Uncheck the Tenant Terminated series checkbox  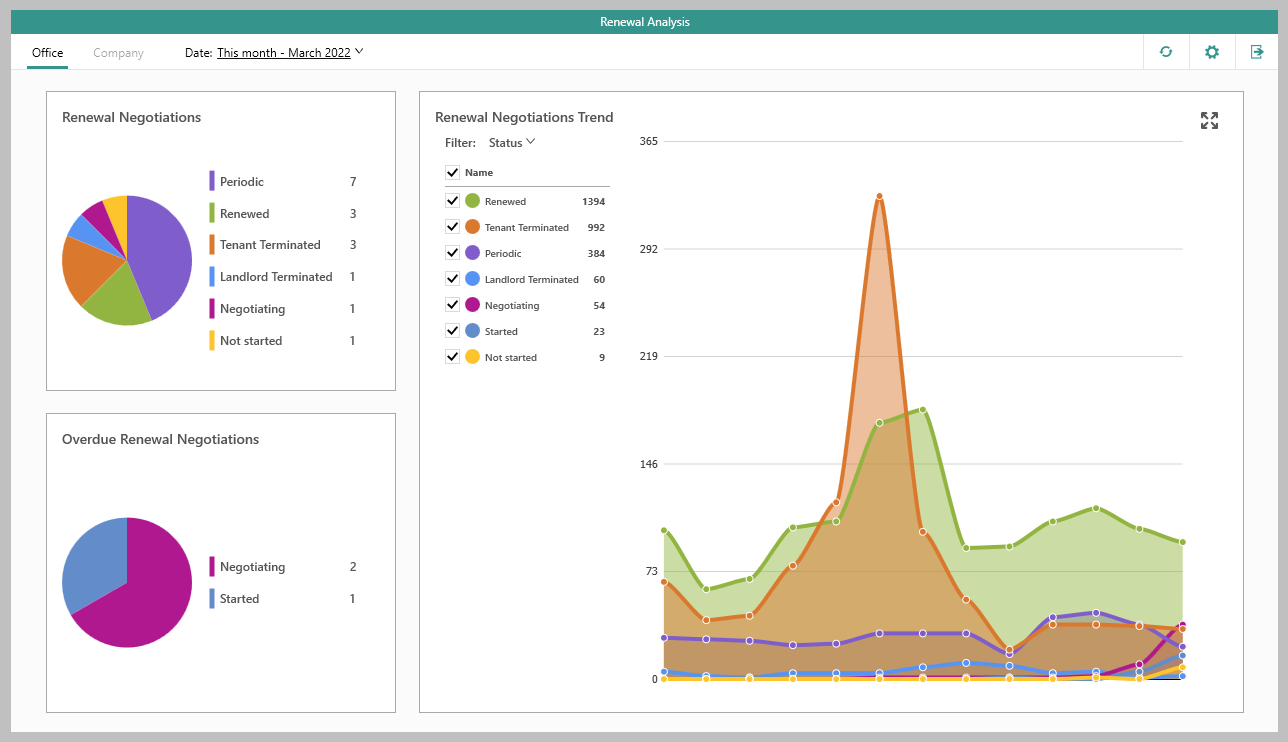coord(452,227)
